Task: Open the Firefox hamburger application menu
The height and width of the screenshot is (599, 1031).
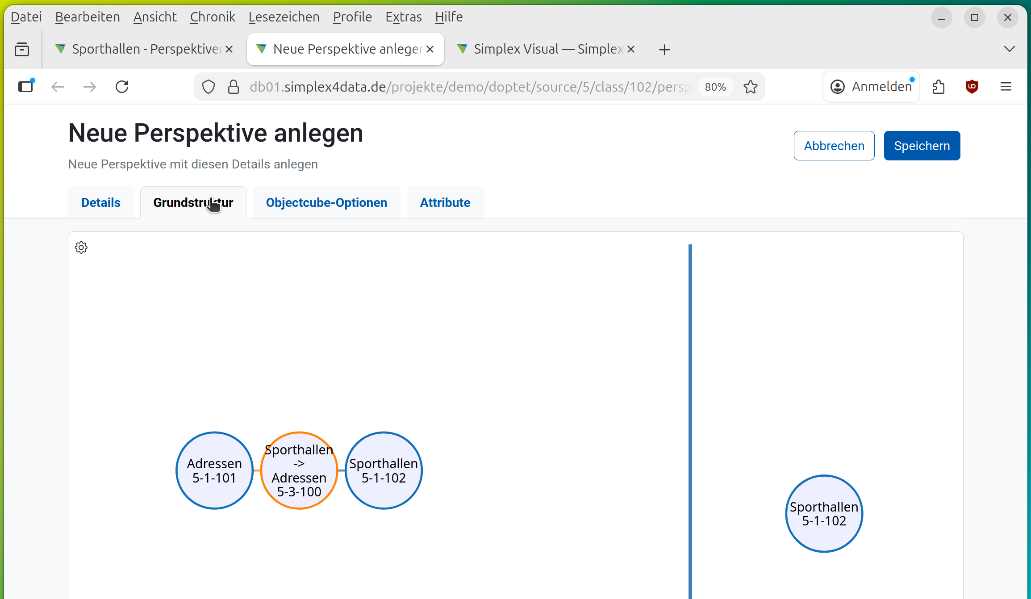Action: click(1006, 87)
